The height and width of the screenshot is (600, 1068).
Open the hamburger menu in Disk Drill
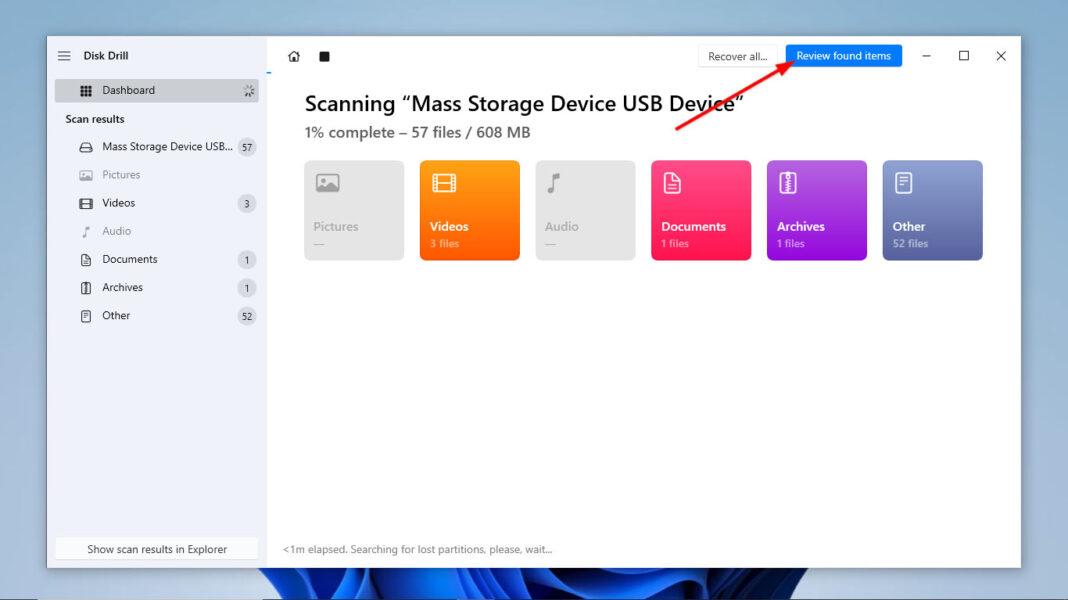(64, 55)
